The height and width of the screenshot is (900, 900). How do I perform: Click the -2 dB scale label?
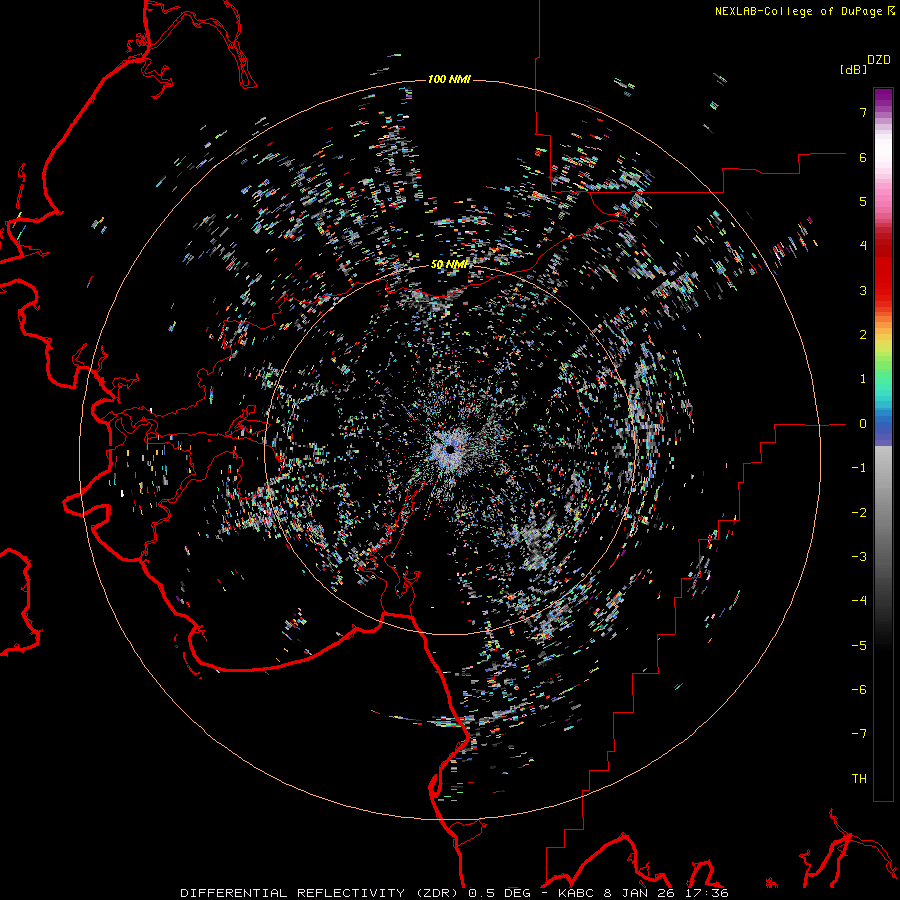pyautogui.click(x=859, y=513)
